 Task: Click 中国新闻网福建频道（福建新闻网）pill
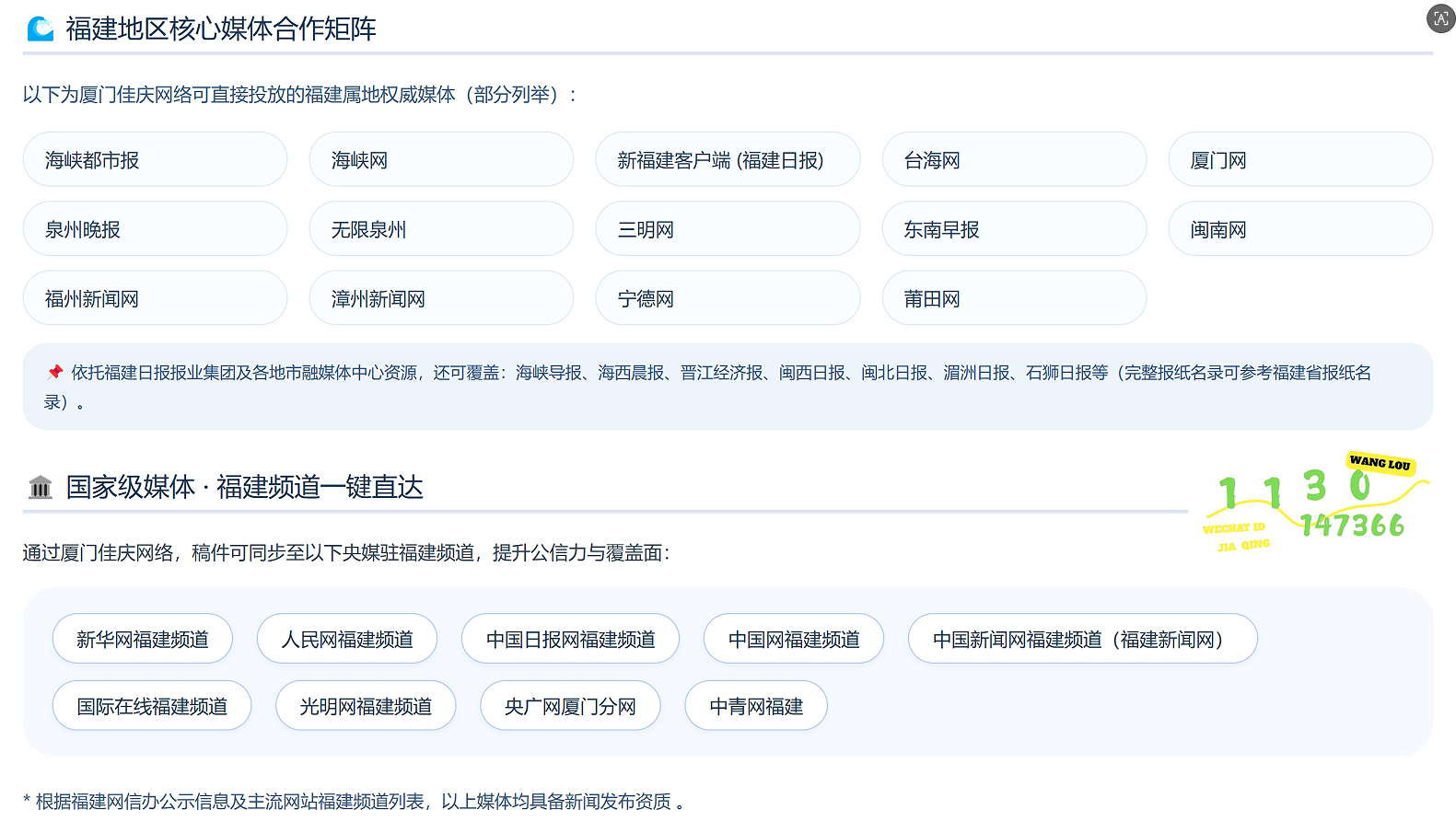click(x=1082, y=639)
